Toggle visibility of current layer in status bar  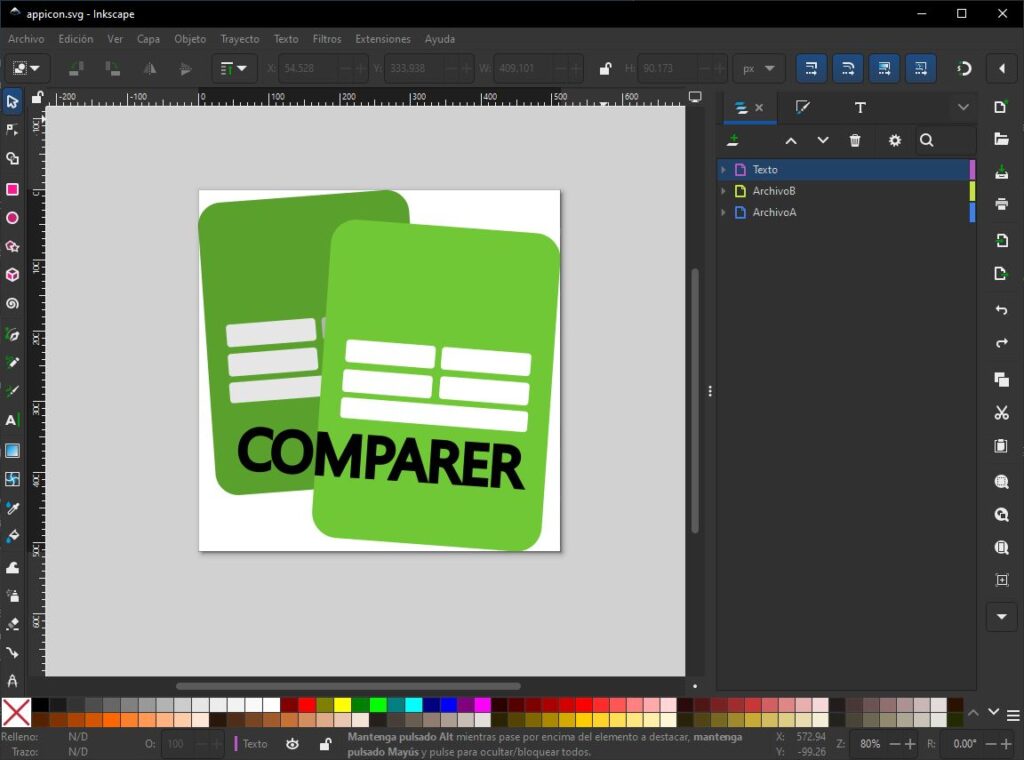click(x=292, y=744)
